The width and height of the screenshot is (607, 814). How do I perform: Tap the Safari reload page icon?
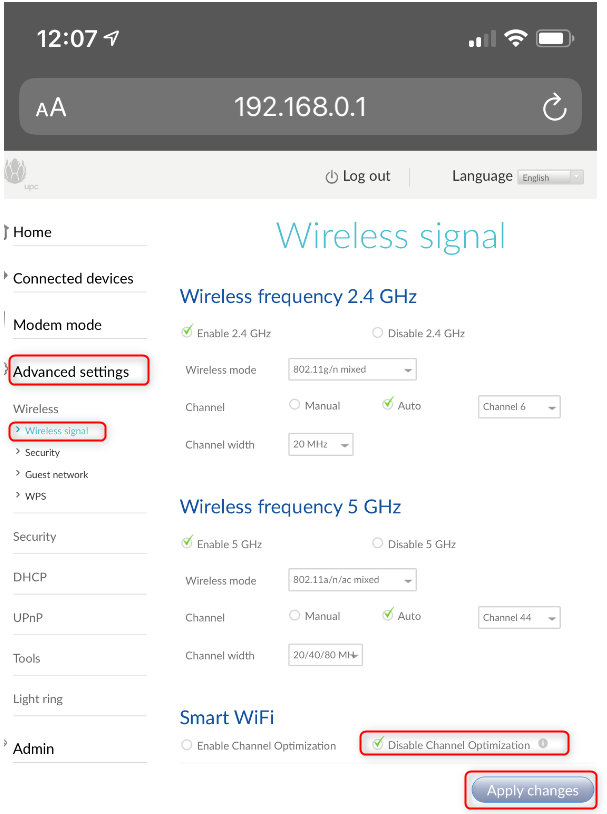[554, 107]
